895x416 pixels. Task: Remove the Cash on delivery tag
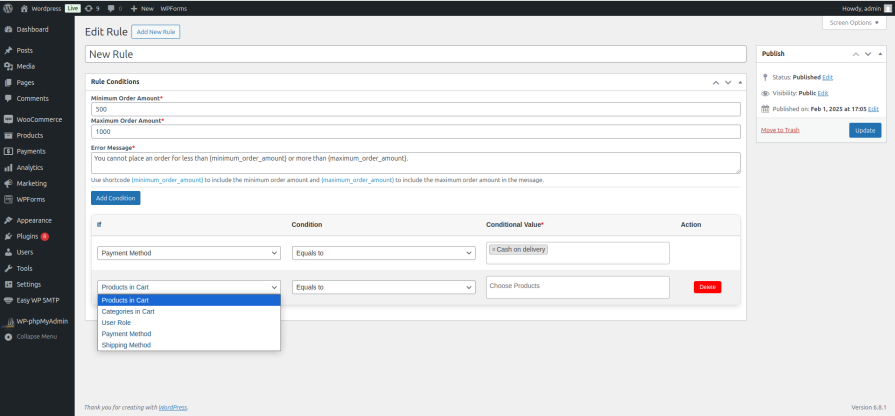pyautogui.click(x=494, y=249)
